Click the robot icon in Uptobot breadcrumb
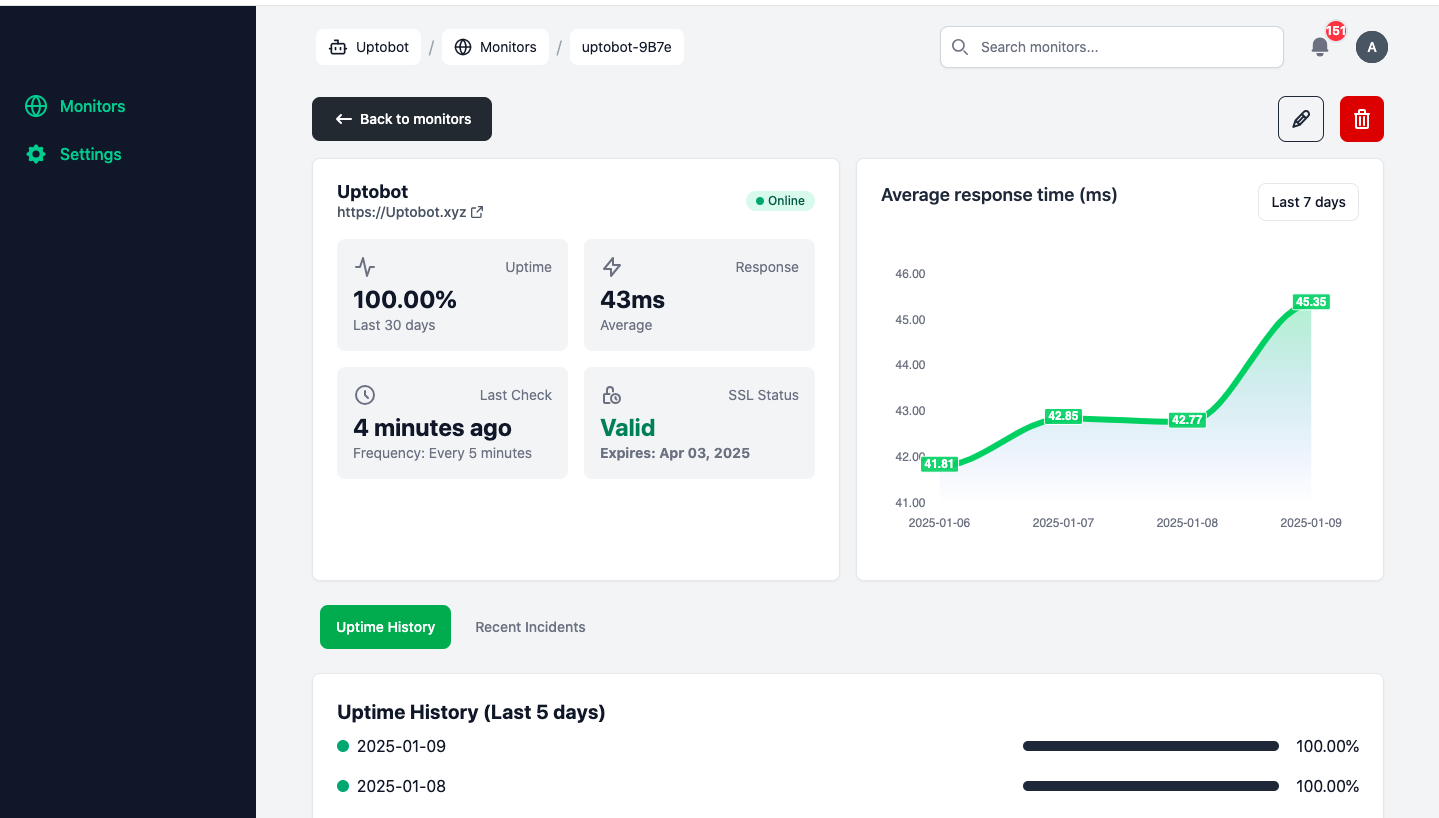 click(338, 47)
